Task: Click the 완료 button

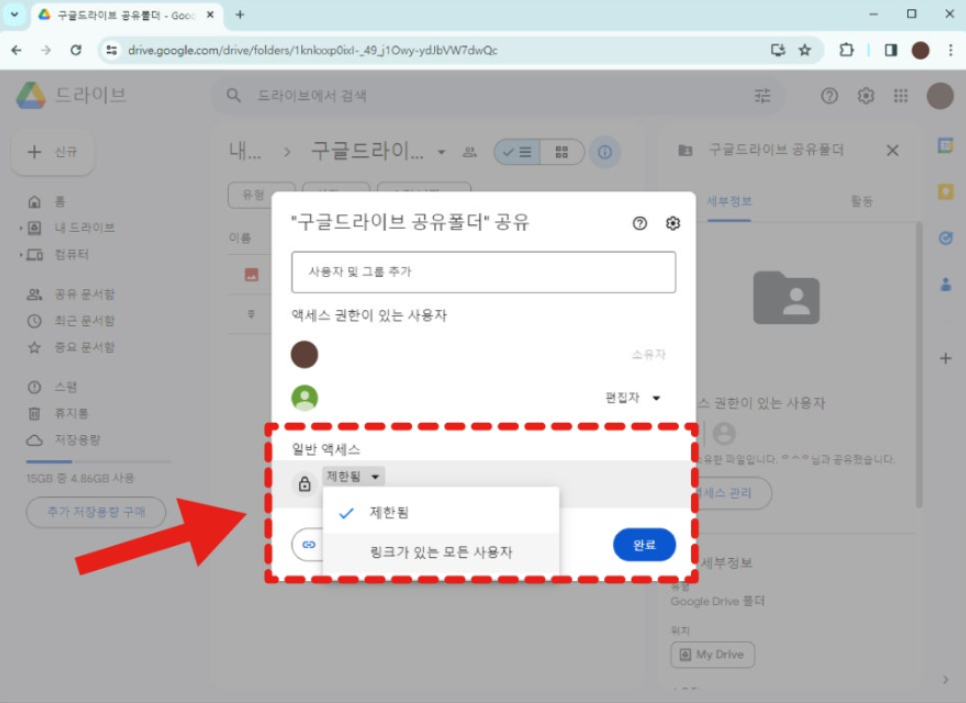Action: [644, 545]
